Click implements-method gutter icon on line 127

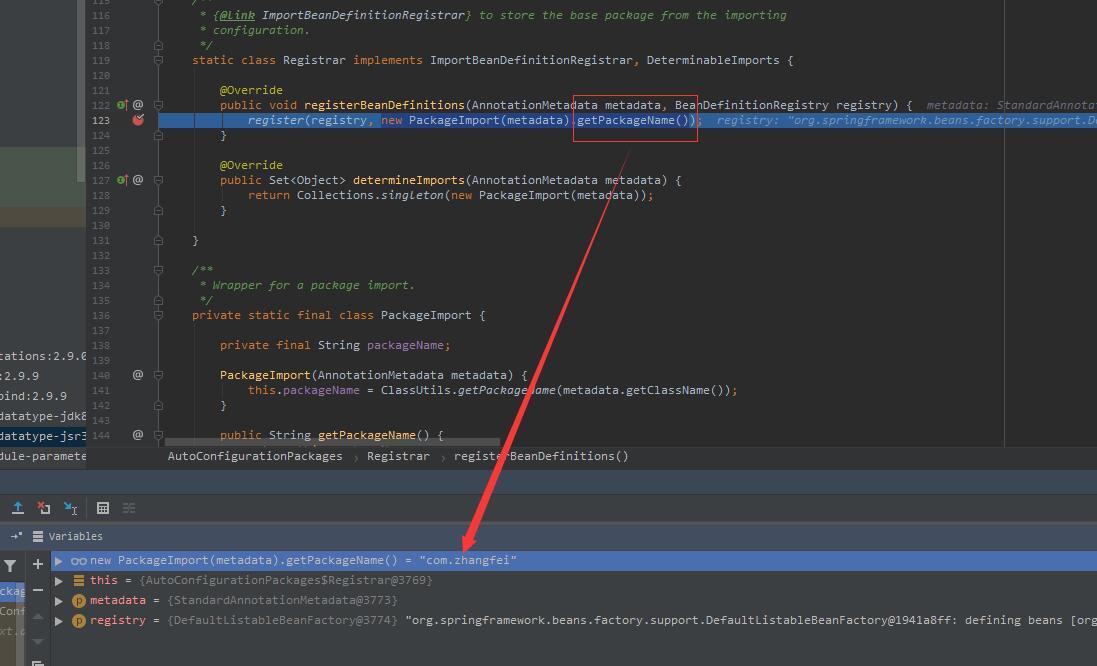click(x=122, y=180)
